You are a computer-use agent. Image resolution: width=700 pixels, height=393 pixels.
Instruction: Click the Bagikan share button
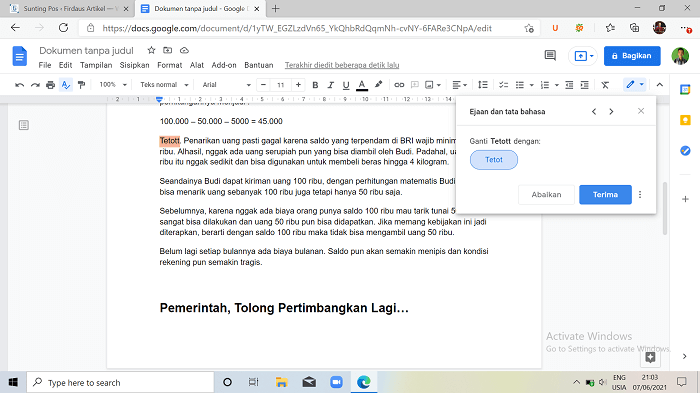click(x=632, y=56)
